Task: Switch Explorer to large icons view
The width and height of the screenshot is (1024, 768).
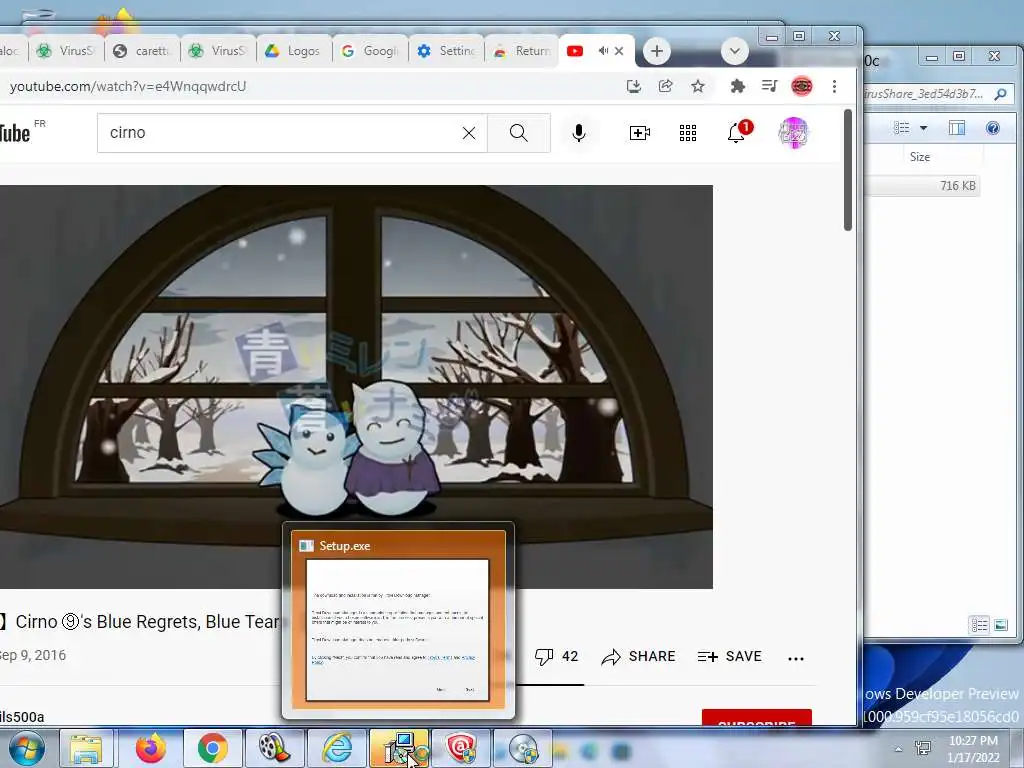Action: tap(1001, 626)
